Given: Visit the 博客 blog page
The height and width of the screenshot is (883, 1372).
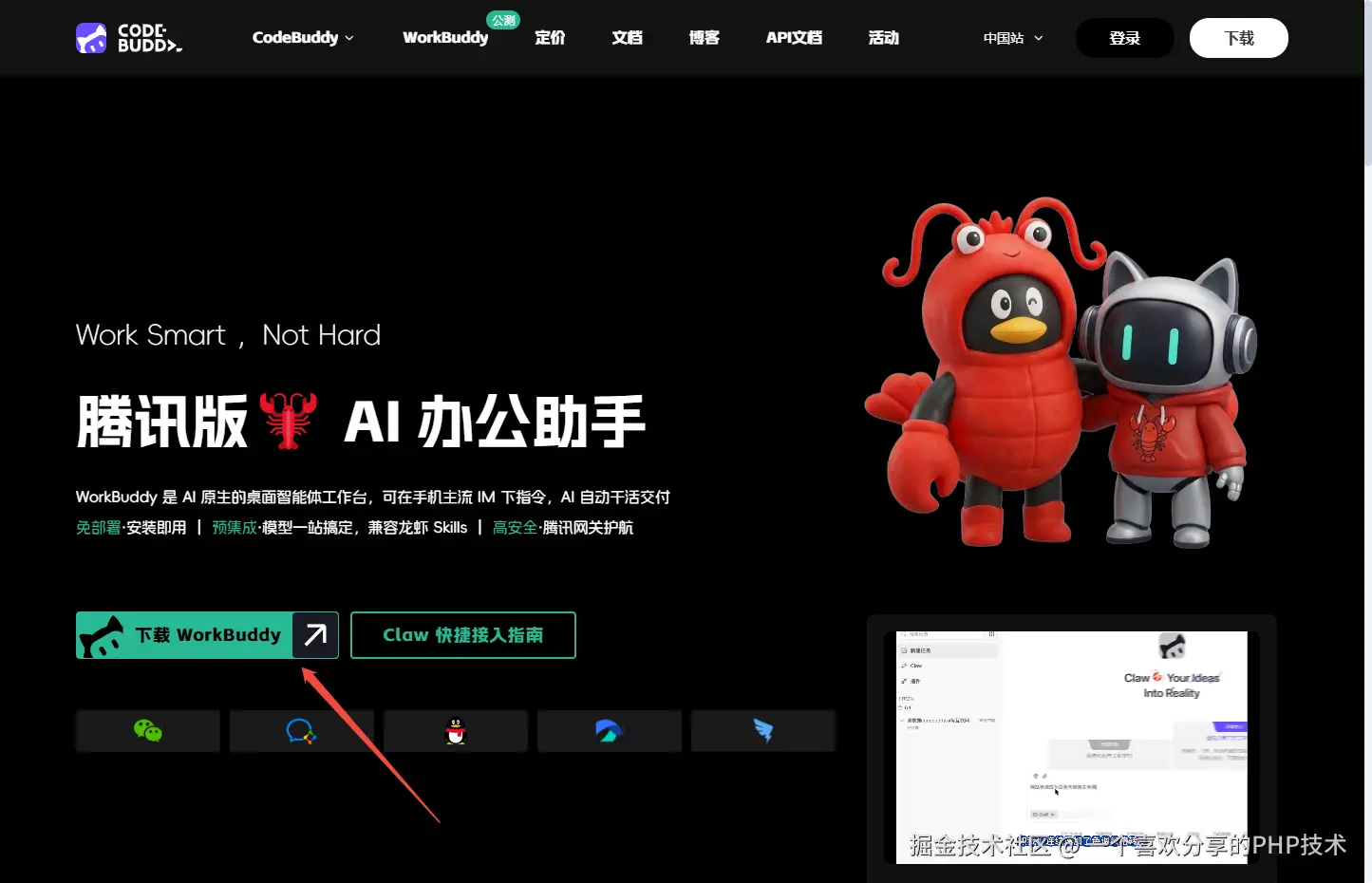Looking at the screenshot, I should click(704, 38).
